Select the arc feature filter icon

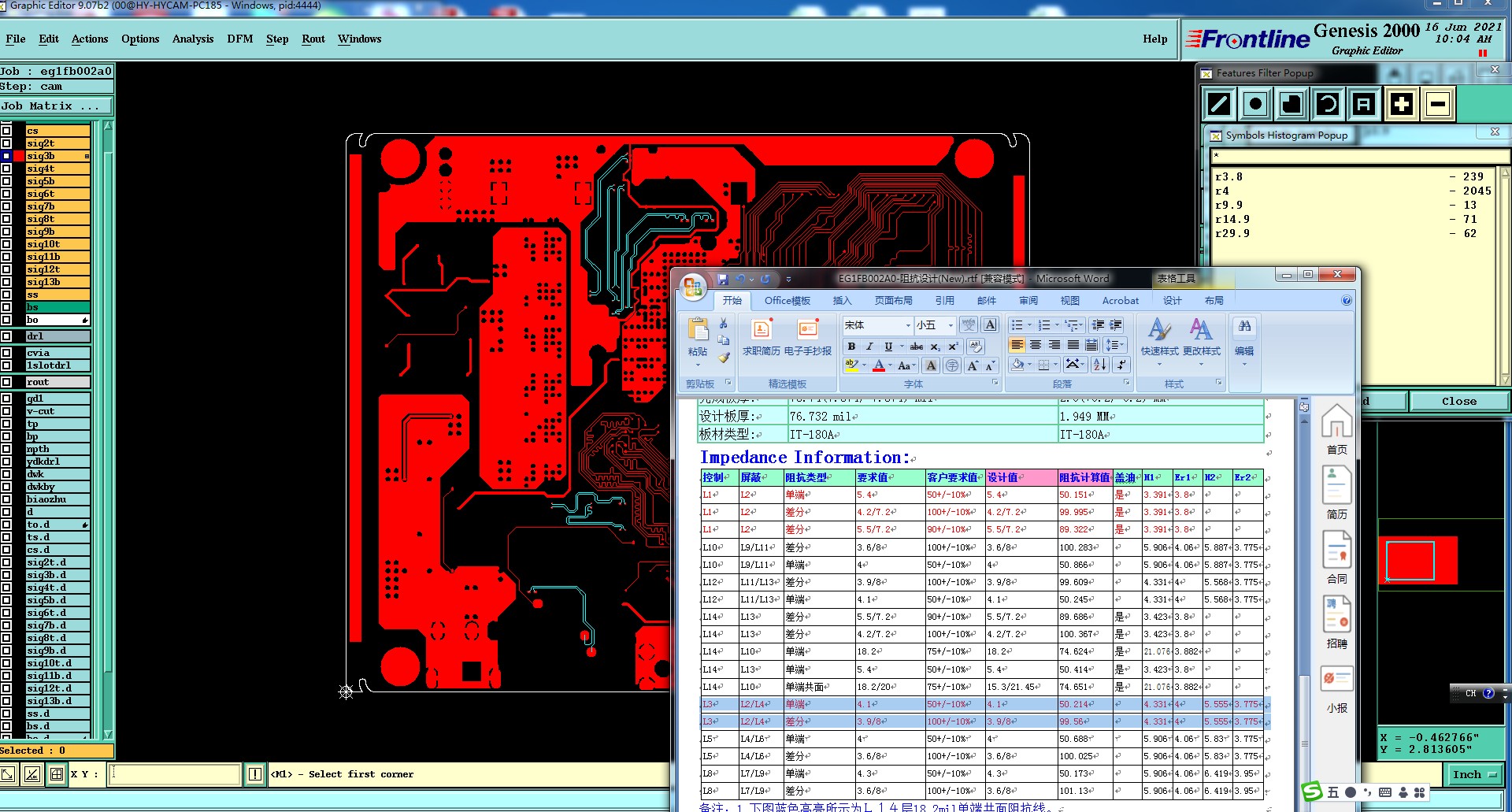1328,104
